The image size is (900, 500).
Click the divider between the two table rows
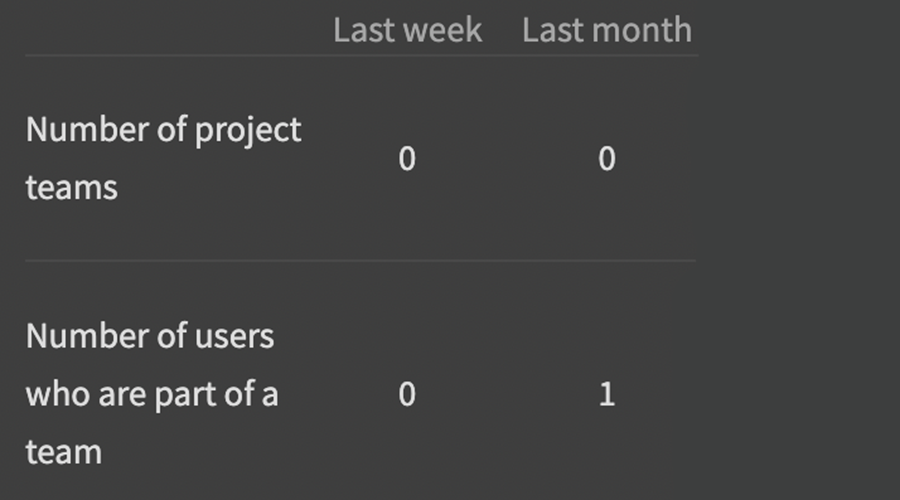pyautogui.click(x=360, y=261)
